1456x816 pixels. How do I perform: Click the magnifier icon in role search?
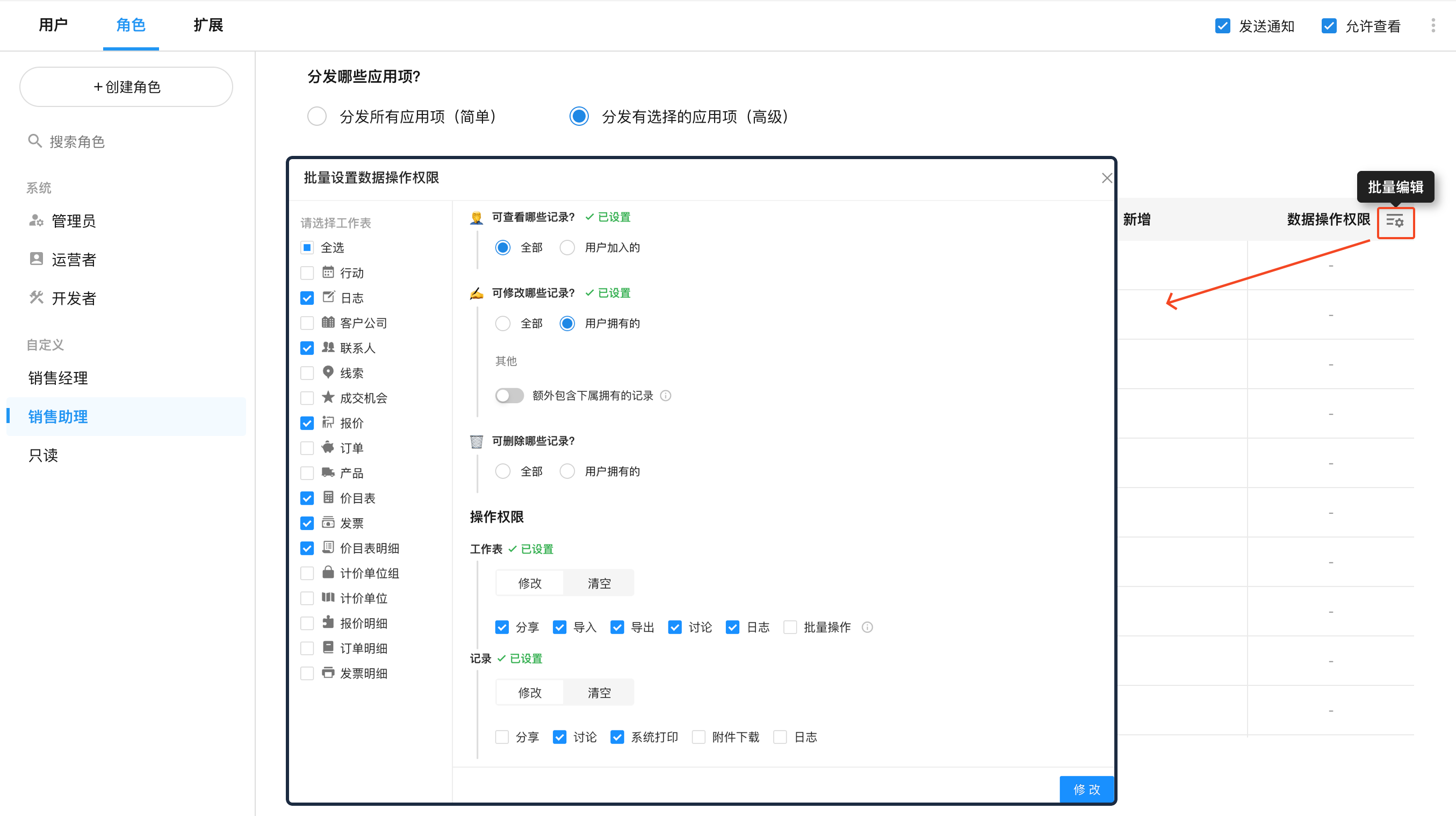click(35, 141)
